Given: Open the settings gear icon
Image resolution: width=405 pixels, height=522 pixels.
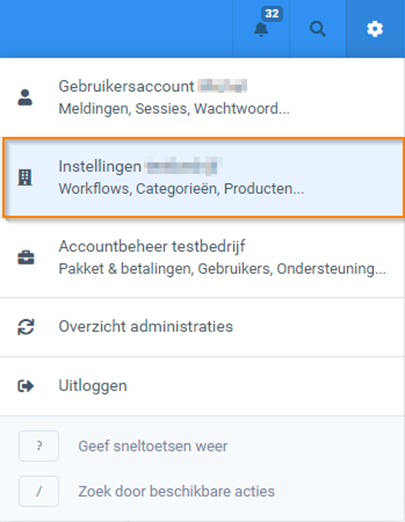Looking at the screenshot, I should (x=375, y=29).
